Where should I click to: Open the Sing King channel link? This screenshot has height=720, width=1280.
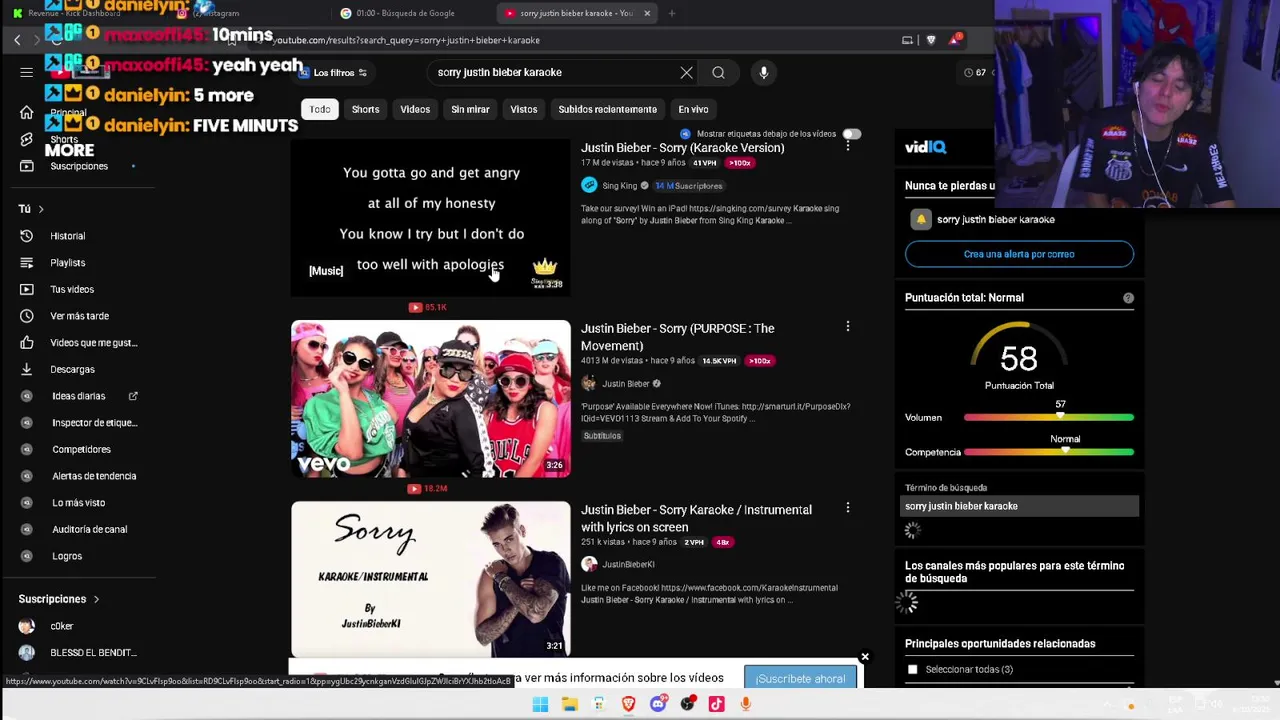coord(620,185)
